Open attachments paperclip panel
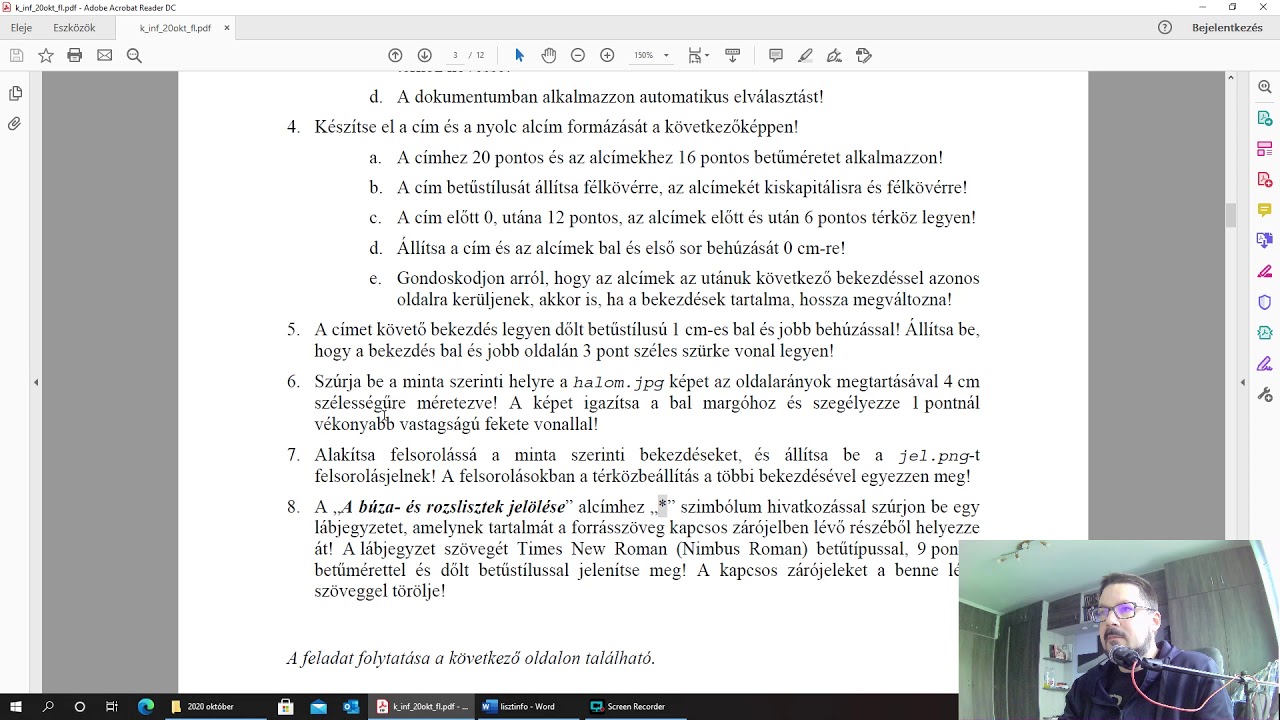 click(x=15, y=124)
